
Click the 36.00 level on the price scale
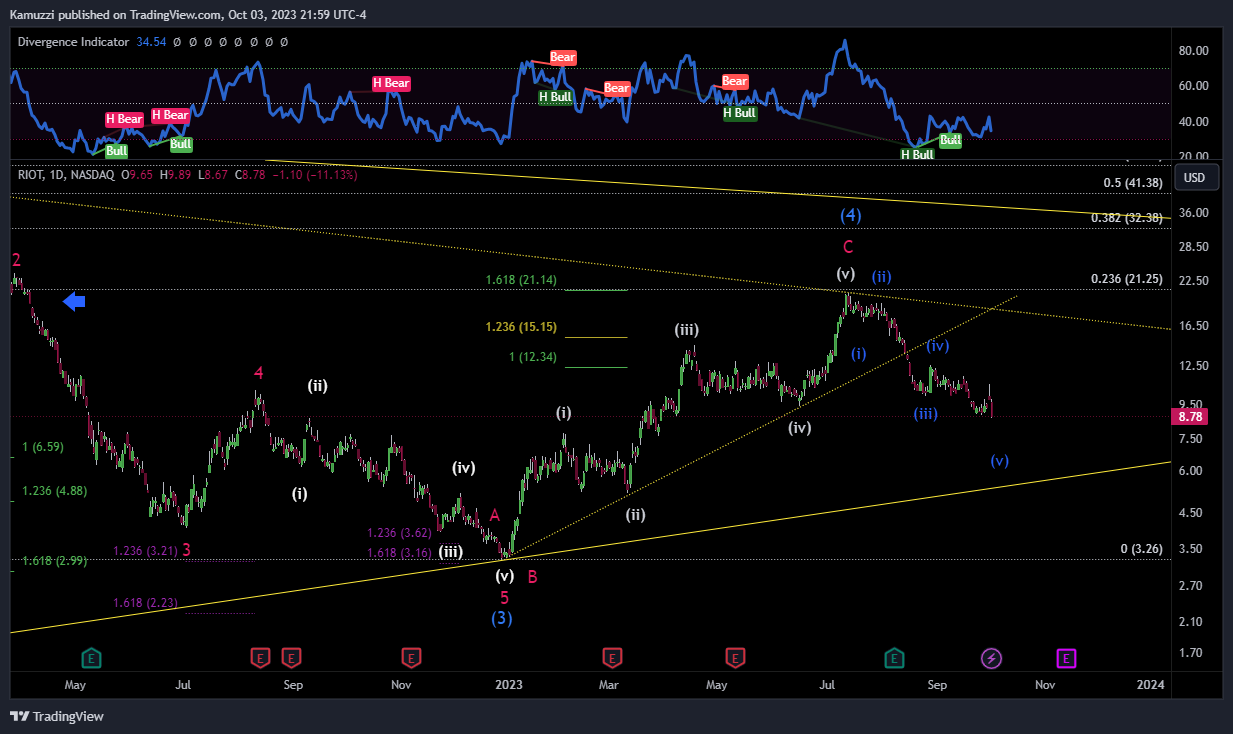pos(1194,213)
